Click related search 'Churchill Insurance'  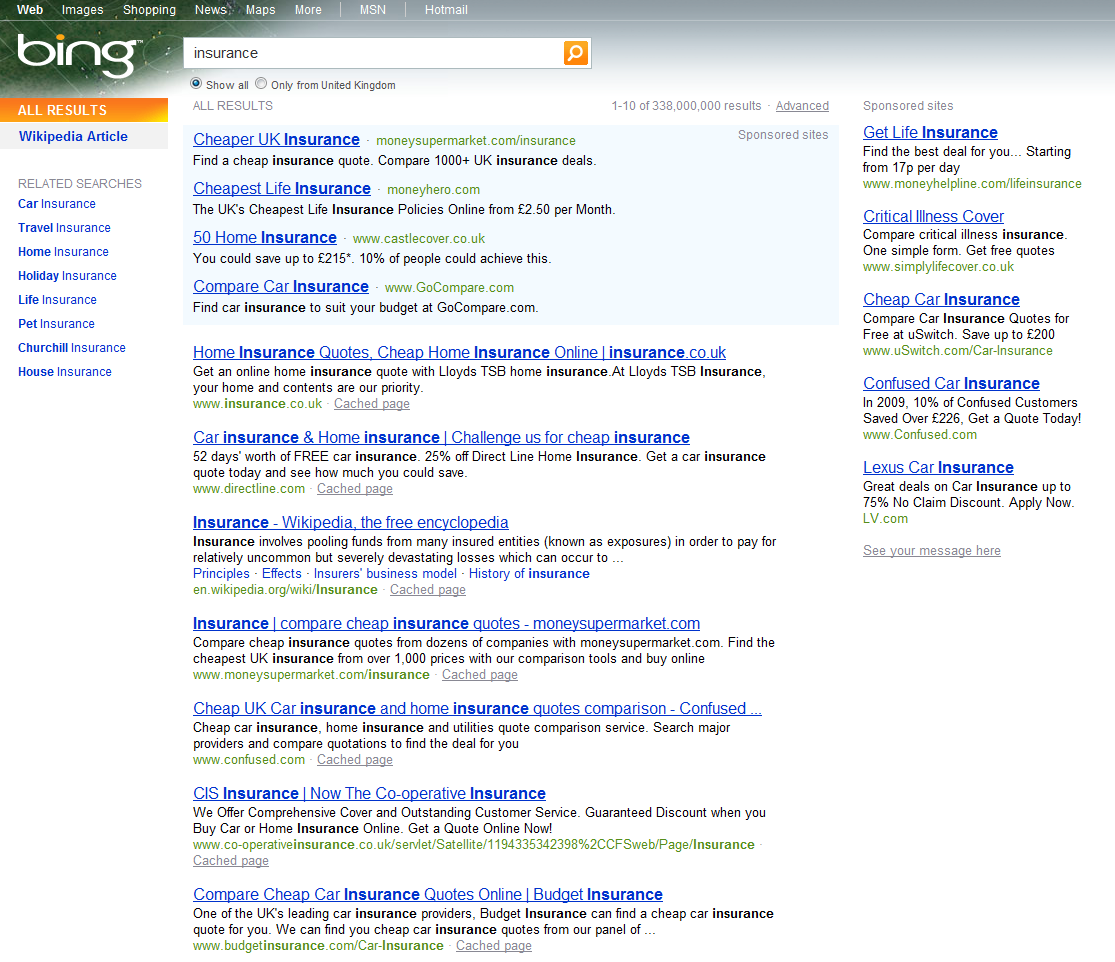72,348
